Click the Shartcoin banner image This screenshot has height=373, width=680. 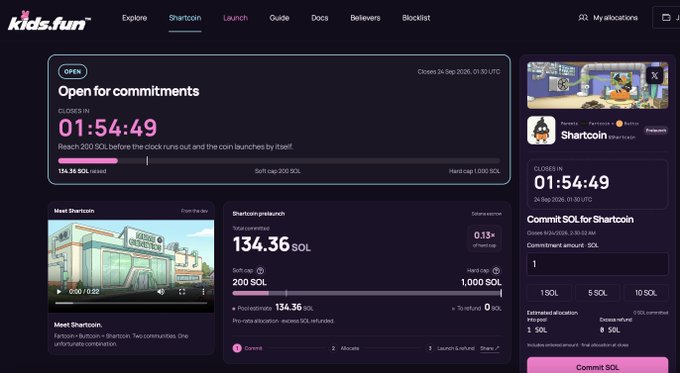[598, 85]
